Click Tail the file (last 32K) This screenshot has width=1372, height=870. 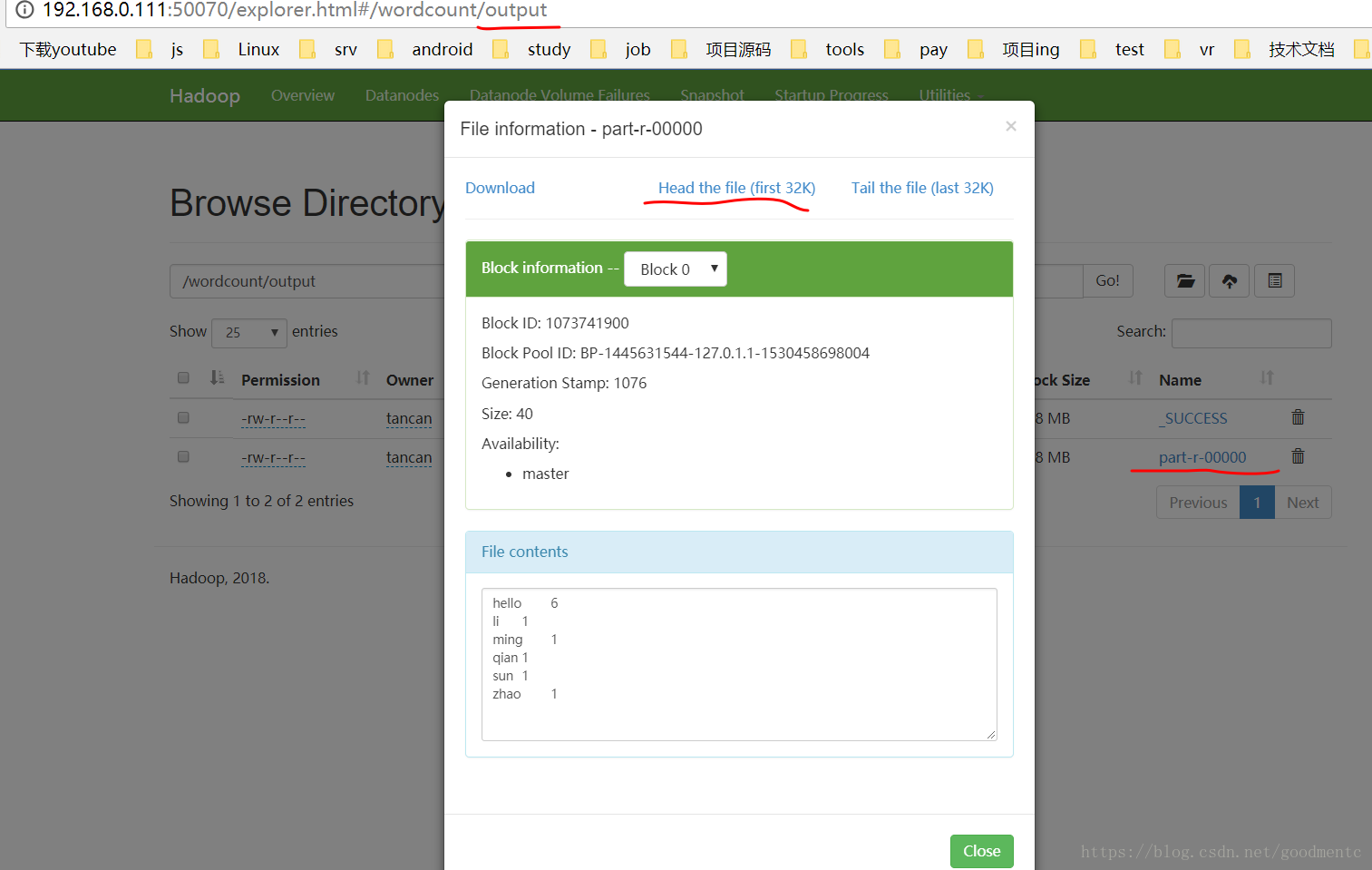(922, 188)
